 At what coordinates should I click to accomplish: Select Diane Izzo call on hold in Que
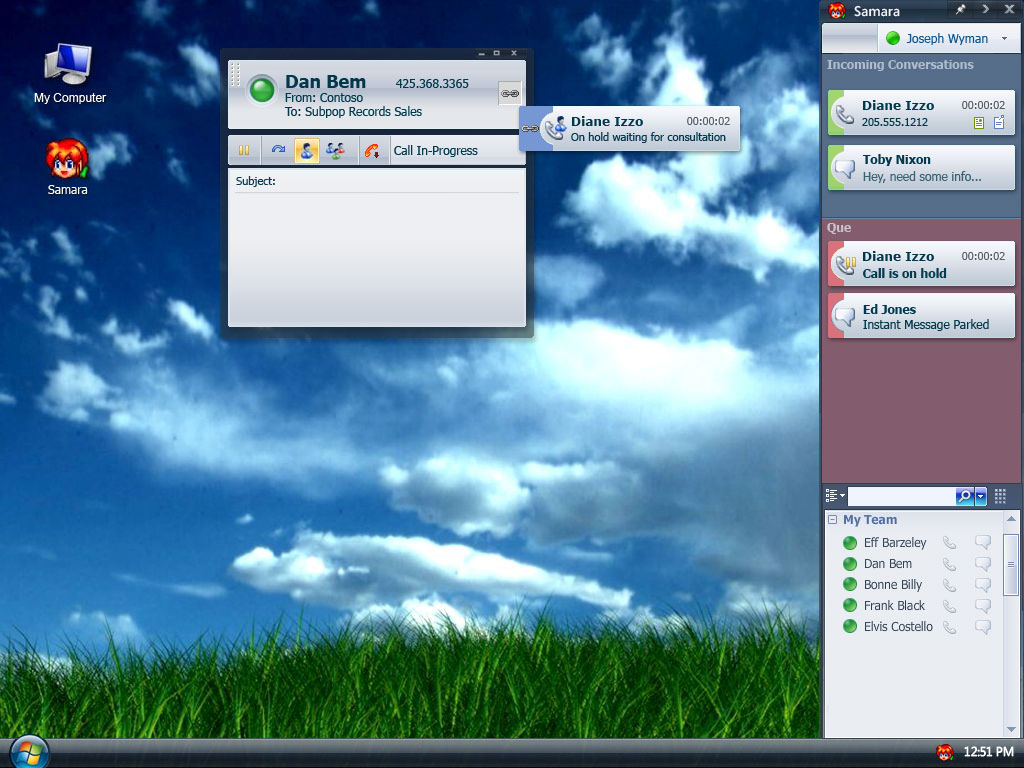tap(921, 264)
